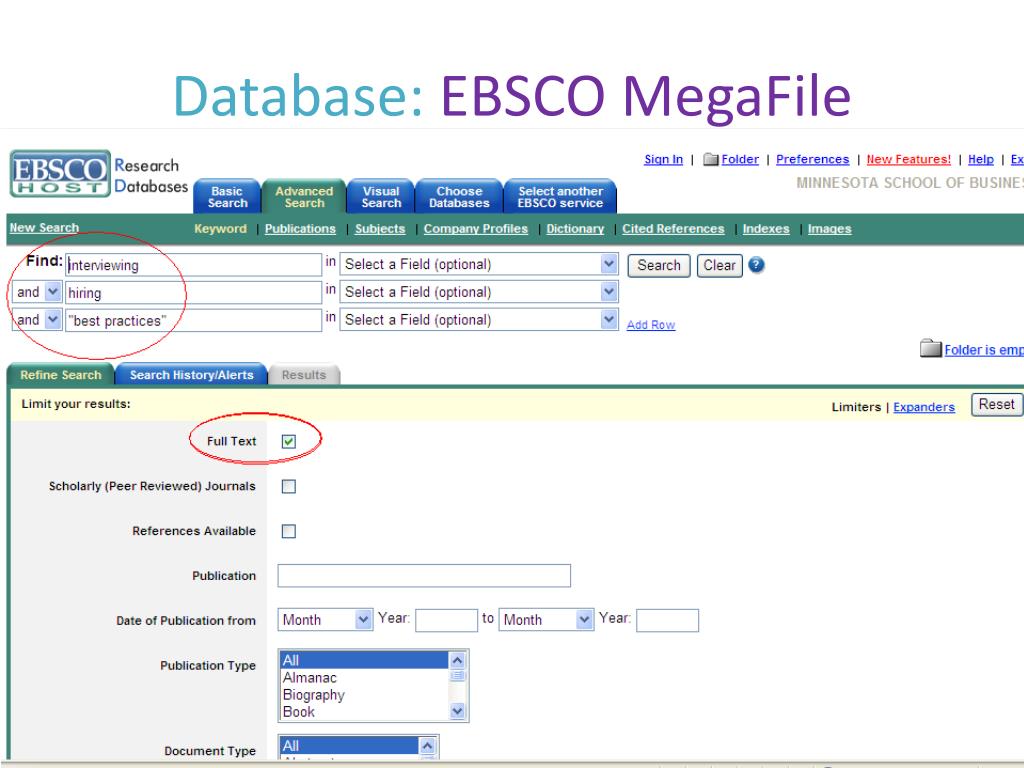
Task: Open the Company Profiles link
Action: pyautogui.click(x=475, y=229)
